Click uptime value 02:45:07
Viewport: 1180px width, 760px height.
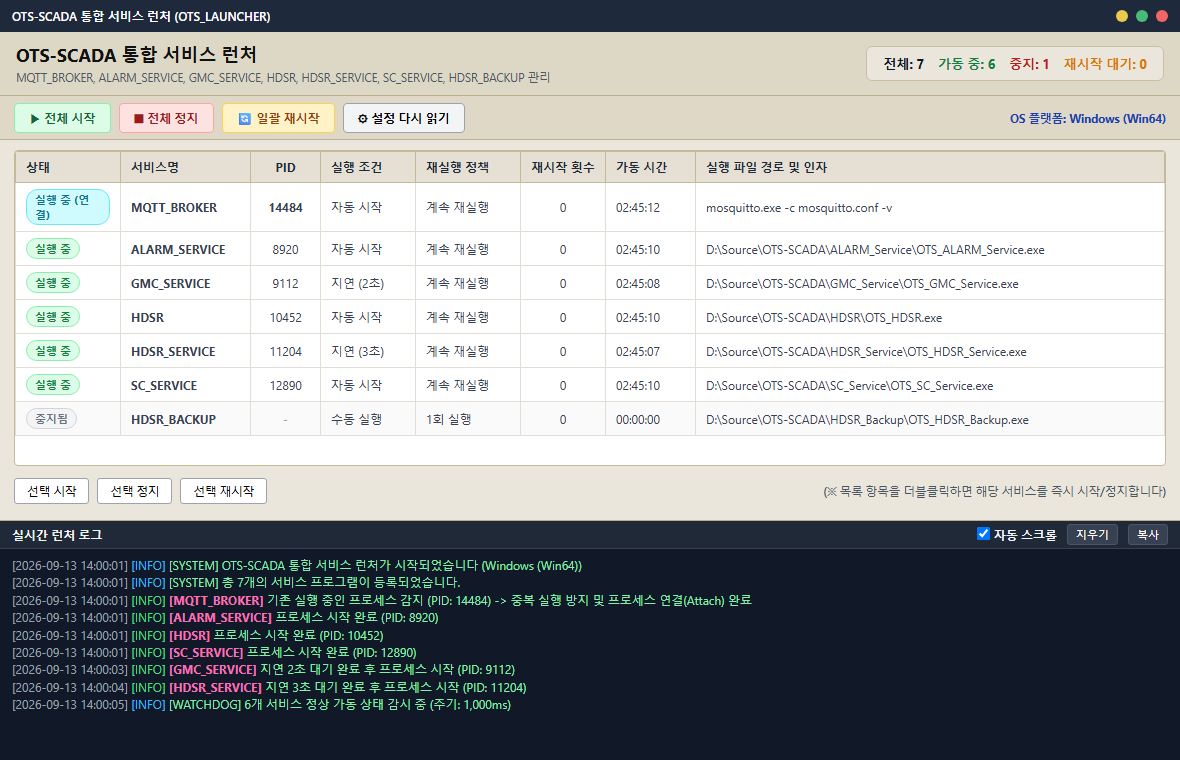tap(637, 351)
